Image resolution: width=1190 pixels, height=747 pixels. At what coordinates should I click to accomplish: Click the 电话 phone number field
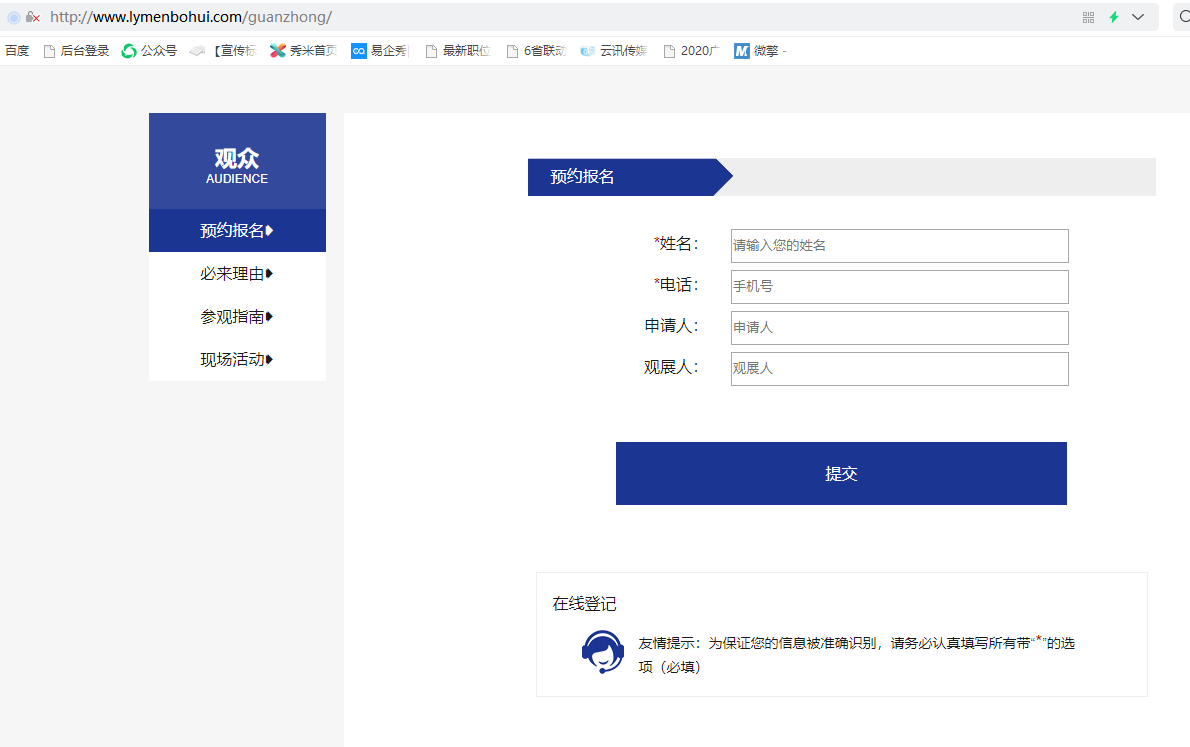click(x=899, y=287)
